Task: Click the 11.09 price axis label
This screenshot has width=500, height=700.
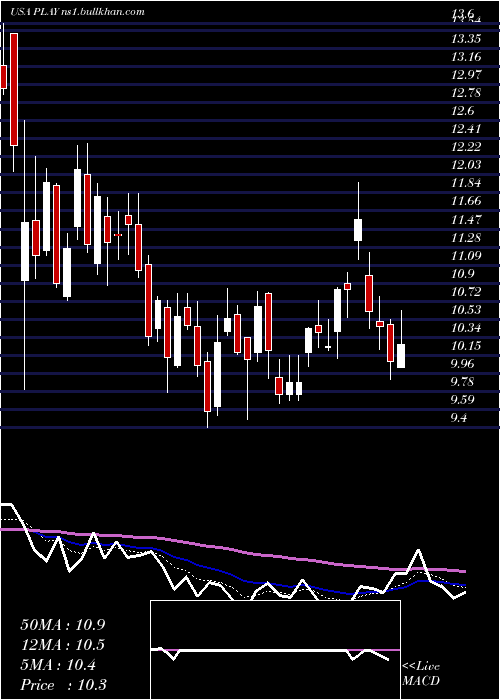Action: point(466,255)
